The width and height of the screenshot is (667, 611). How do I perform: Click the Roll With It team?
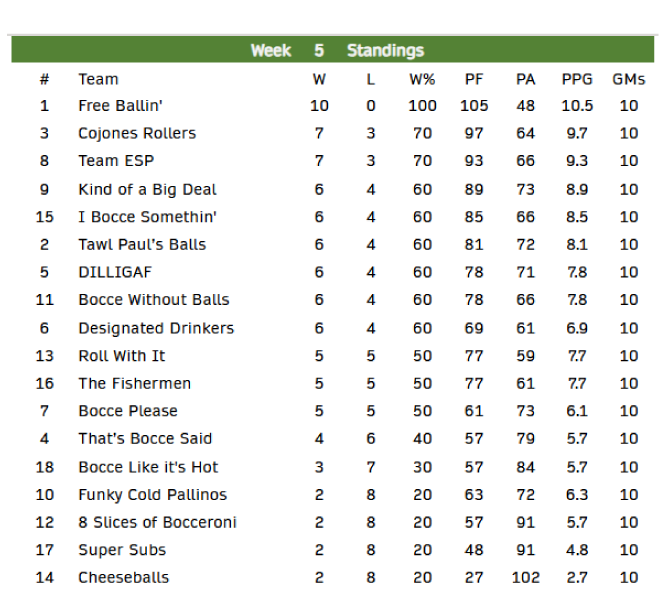tap(122, 356)
